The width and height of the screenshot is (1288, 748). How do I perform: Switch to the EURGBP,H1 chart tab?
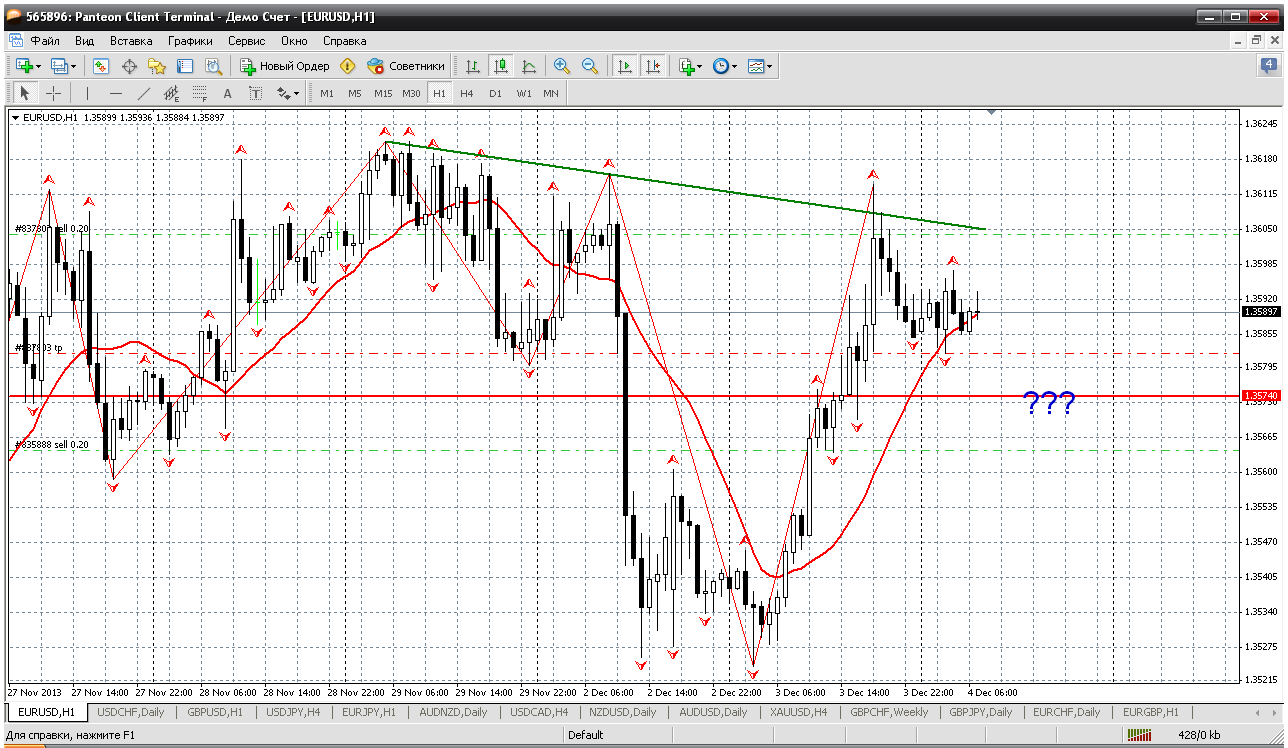coord(1150,713)
